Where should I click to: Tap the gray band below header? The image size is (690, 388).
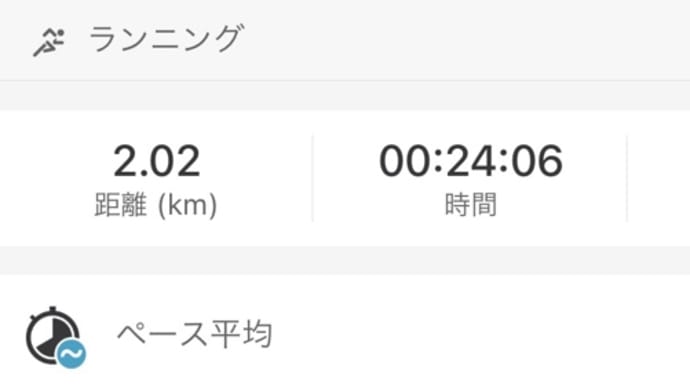[345, 96]
